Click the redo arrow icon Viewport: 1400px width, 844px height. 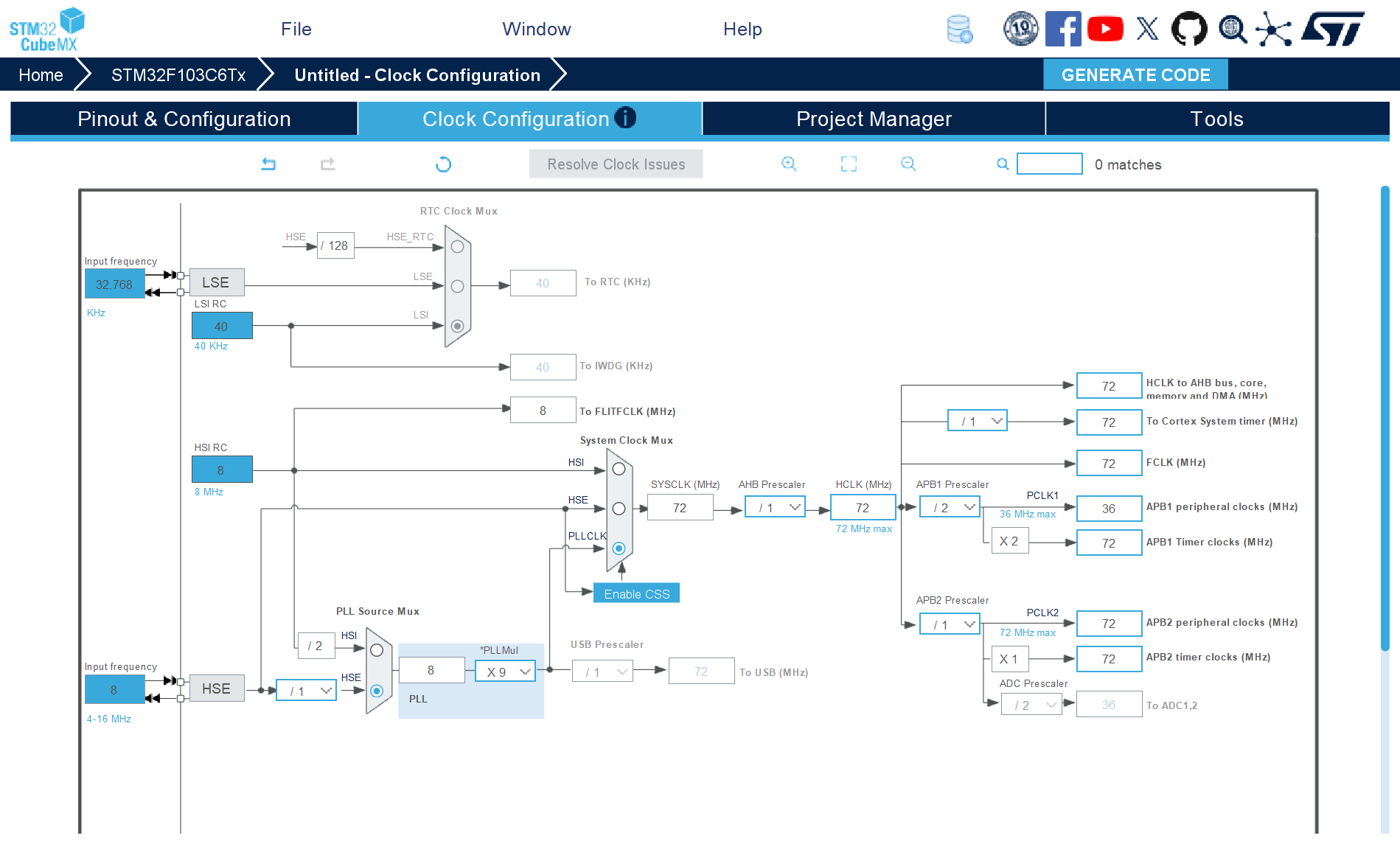pyautogui.click(x=328, y=164)
